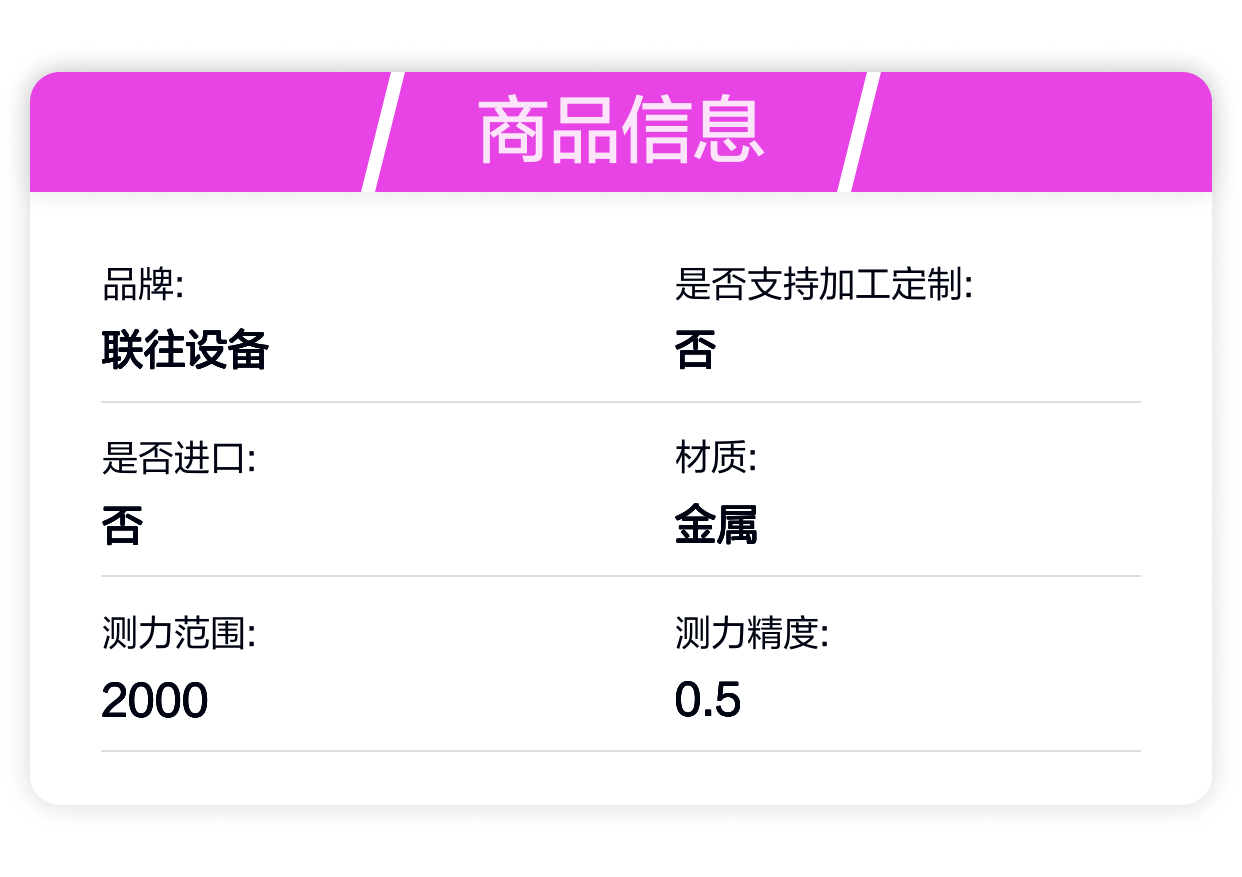Screen dimensions: 1242x877
Task: Click the force range value 2000
Action: [155, 700]
